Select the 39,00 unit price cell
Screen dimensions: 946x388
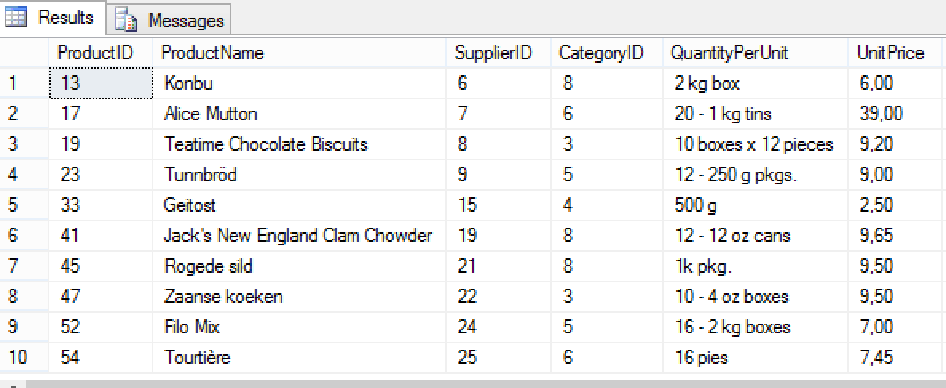[897, 113]
